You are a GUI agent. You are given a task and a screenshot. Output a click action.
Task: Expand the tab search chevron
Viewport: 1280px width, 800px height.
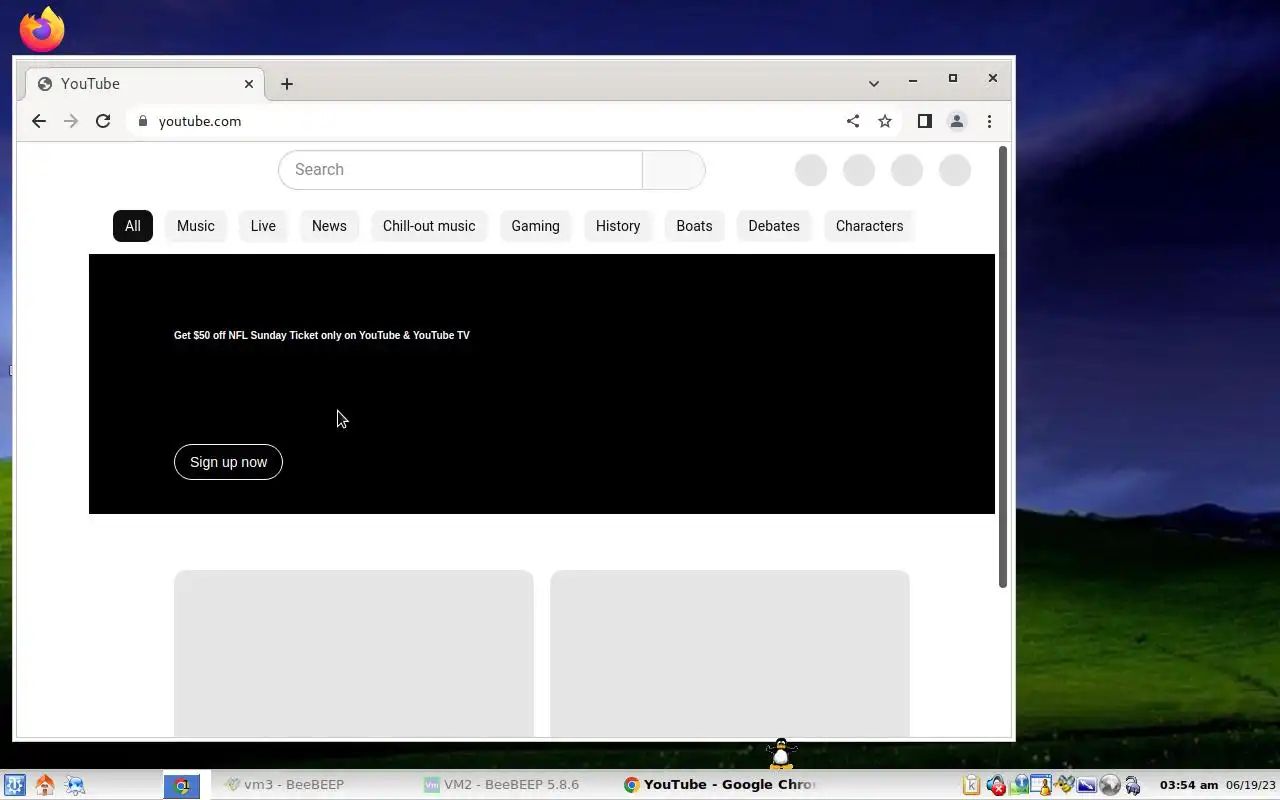tap(874, 83)
